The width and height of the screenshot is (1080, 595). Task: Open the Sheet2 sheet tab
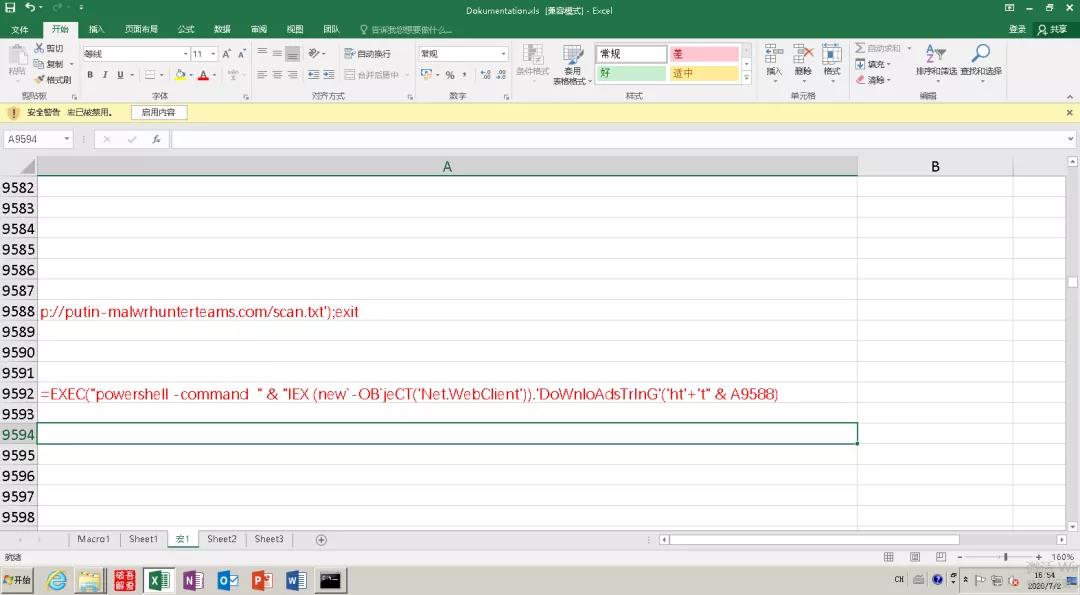pos(222,539)
